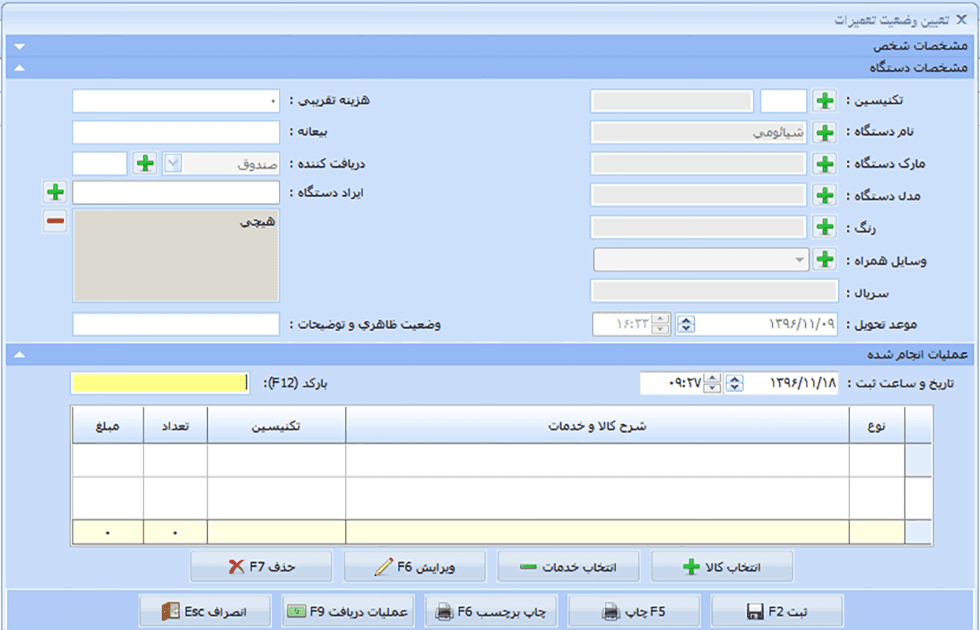Click the سریال input field
Image resolution: width=980 pixels, height=630 pixels.
(x=714, y=291)
